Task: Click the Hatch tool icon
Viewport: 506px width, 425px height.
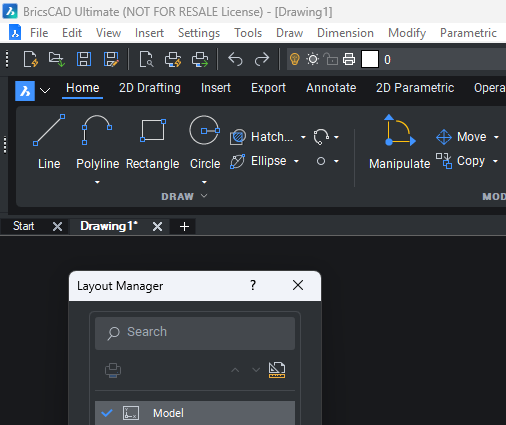Action: pyautogui.click(x=238, y=137)
